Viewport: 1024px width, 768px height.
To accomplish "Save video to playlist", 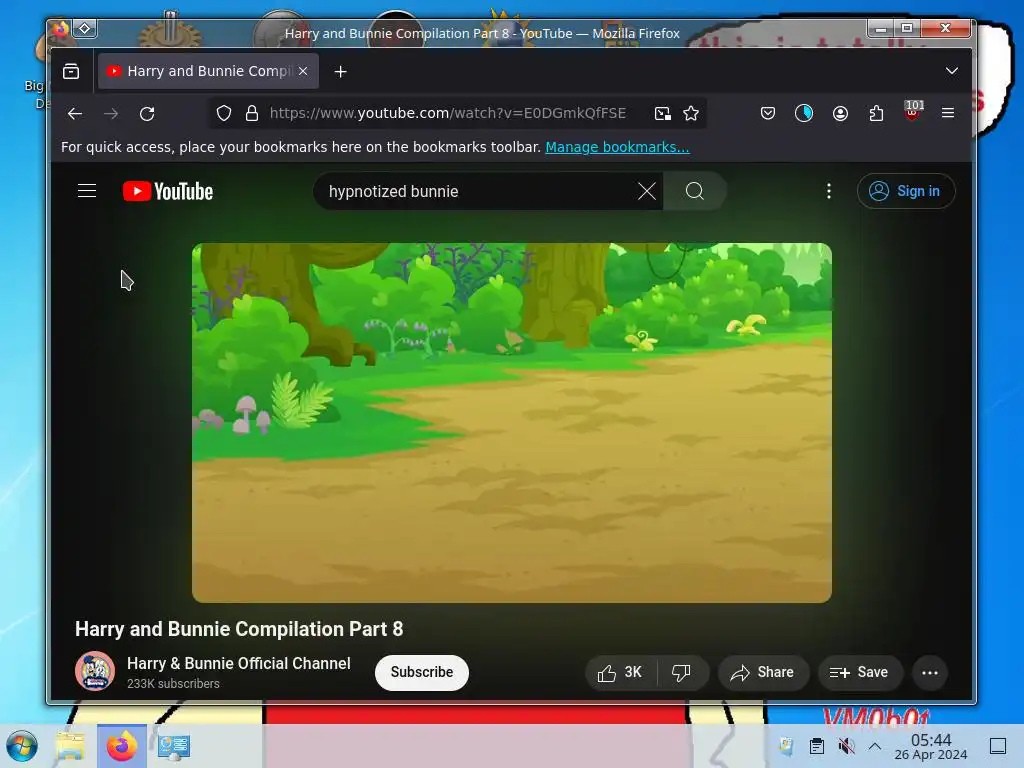I will pos(859,673).
